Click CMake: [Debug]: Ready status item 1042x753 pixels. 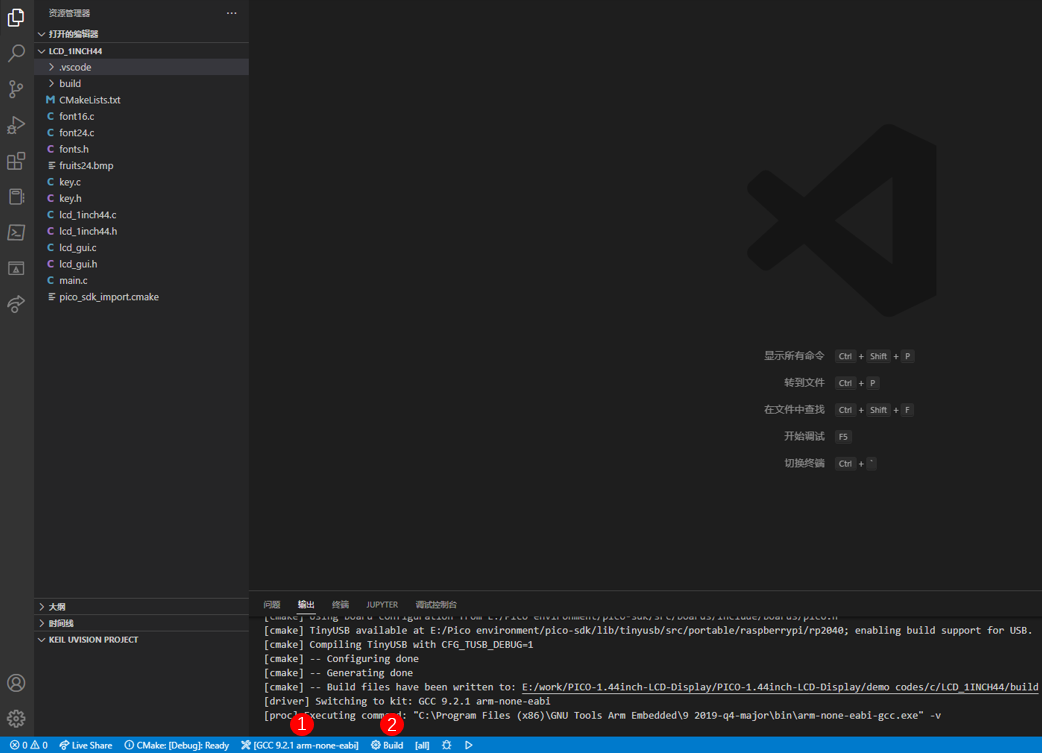point(177,745)
